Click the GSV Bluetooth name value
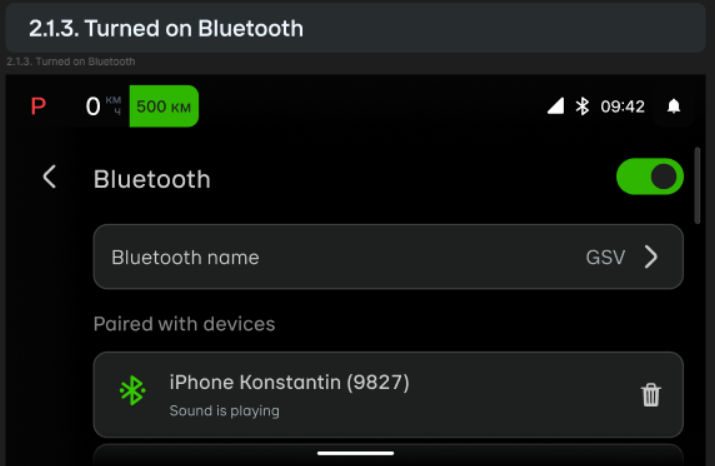The width and height of the screenshot is (715, 466). point(605,258)
